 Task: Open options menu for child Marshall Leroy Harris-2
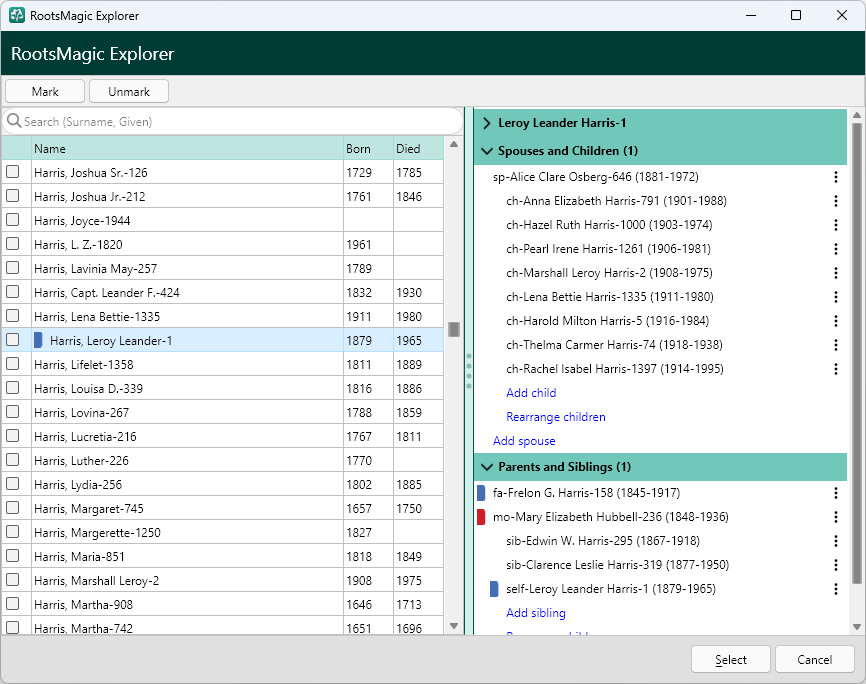pos(836,273)
